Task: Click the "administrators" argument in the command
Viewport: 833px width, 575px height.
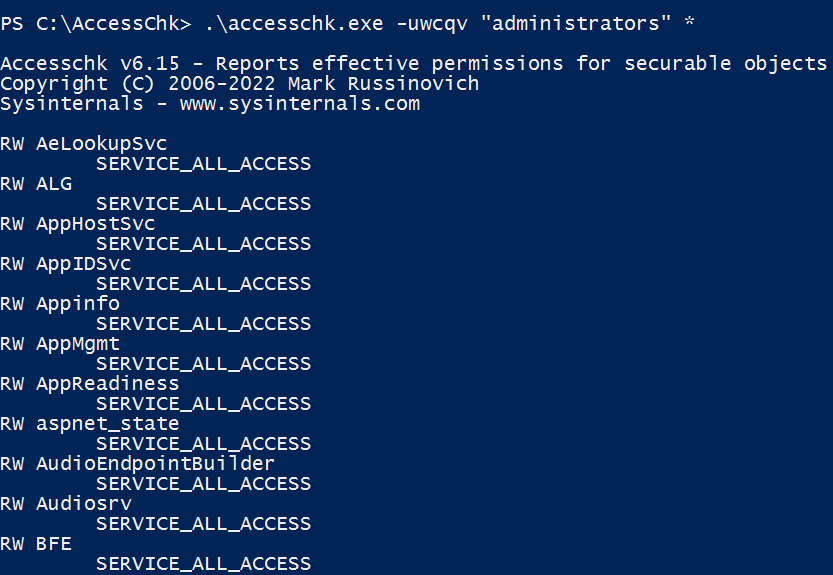Action: click(569, 23)
